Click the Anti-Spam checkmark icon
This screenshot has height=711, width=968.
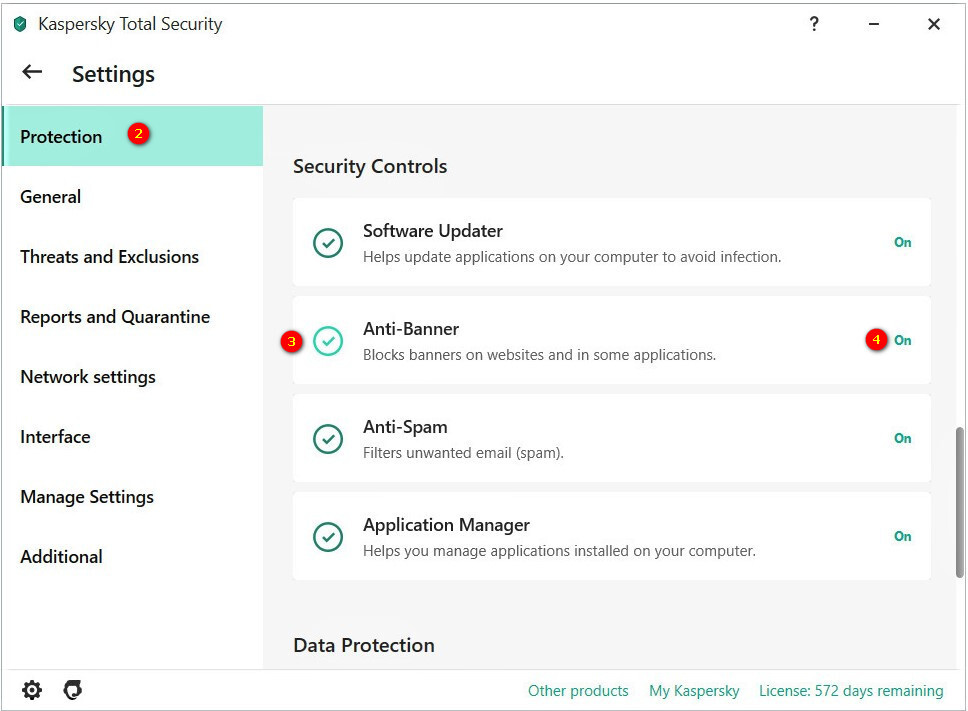tap(328, 439)
